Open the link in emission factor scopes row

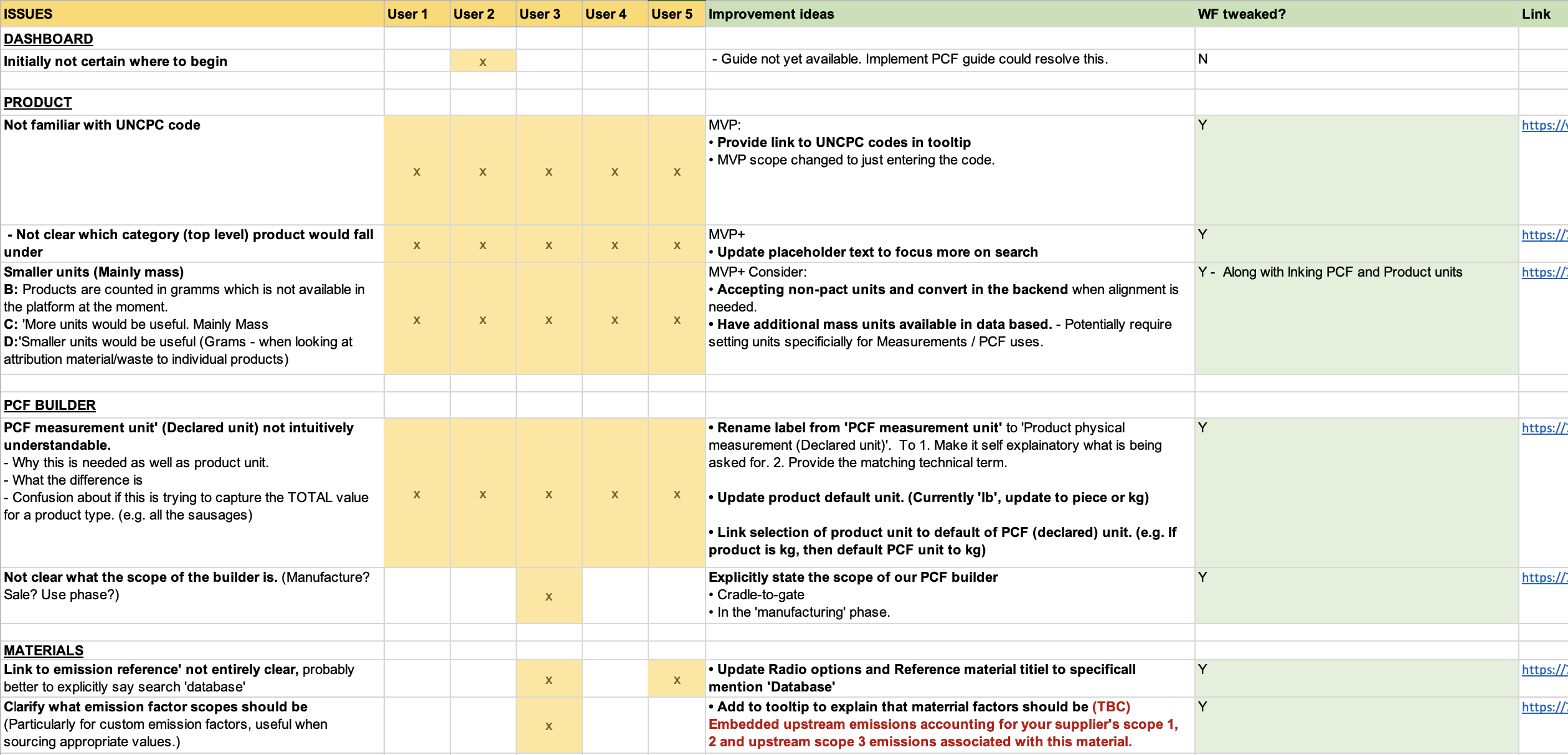(x=1544, y=707)
